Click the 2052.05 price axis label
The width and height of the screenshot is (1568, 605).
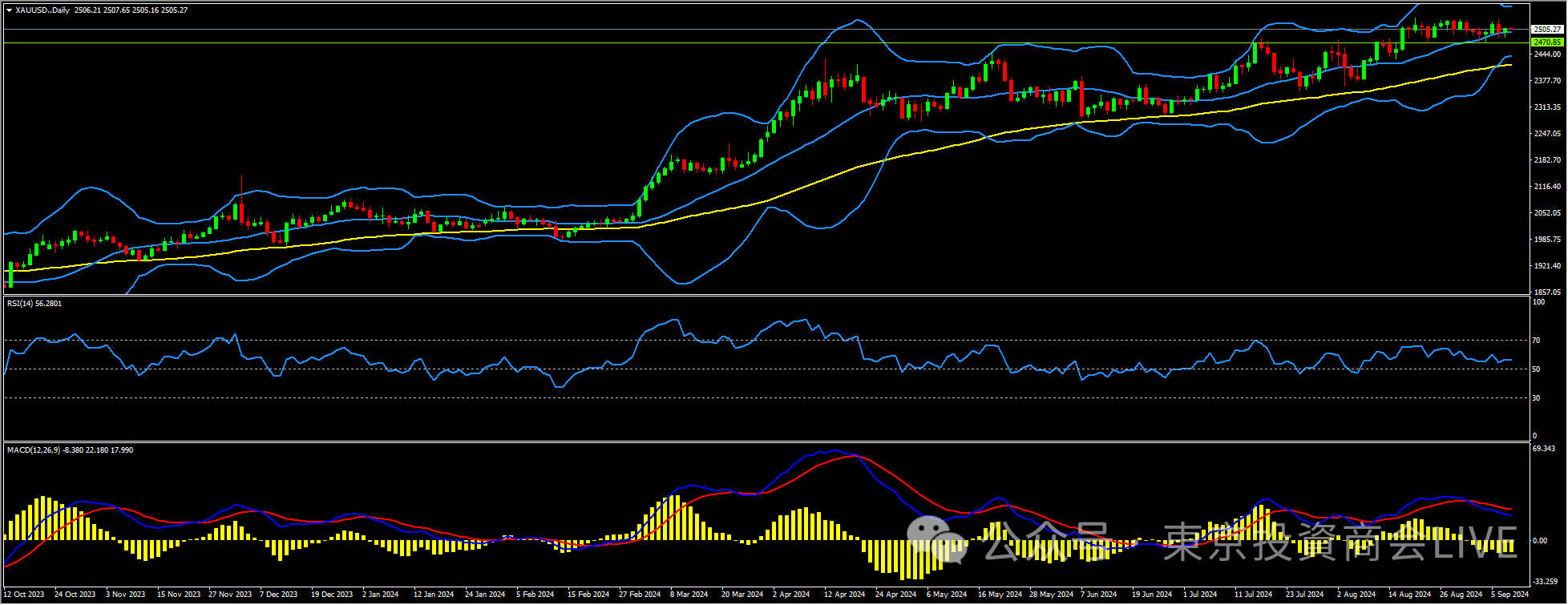pyautogui.click(x=1546, y=213)
